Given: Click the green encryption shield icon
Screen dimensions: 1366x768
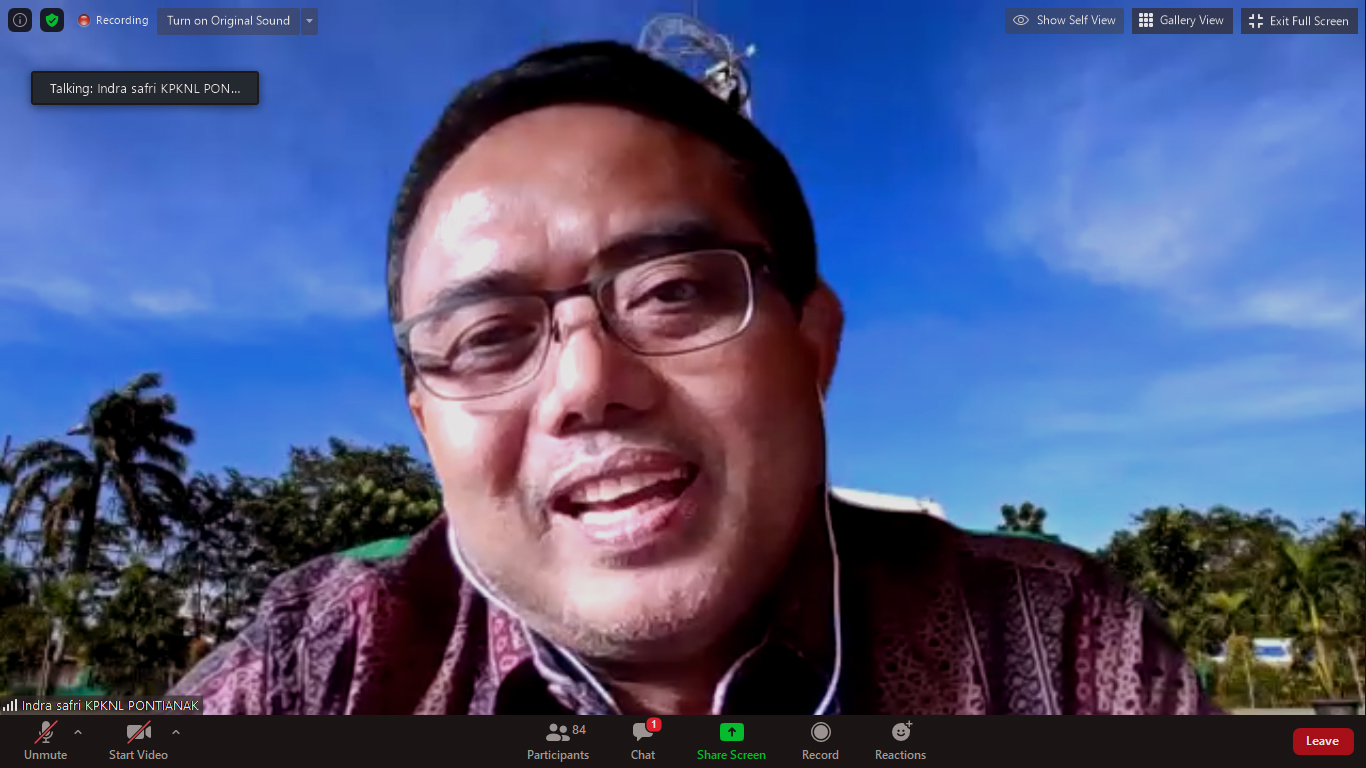Looking at the screenshot, I should pos(52,20).
